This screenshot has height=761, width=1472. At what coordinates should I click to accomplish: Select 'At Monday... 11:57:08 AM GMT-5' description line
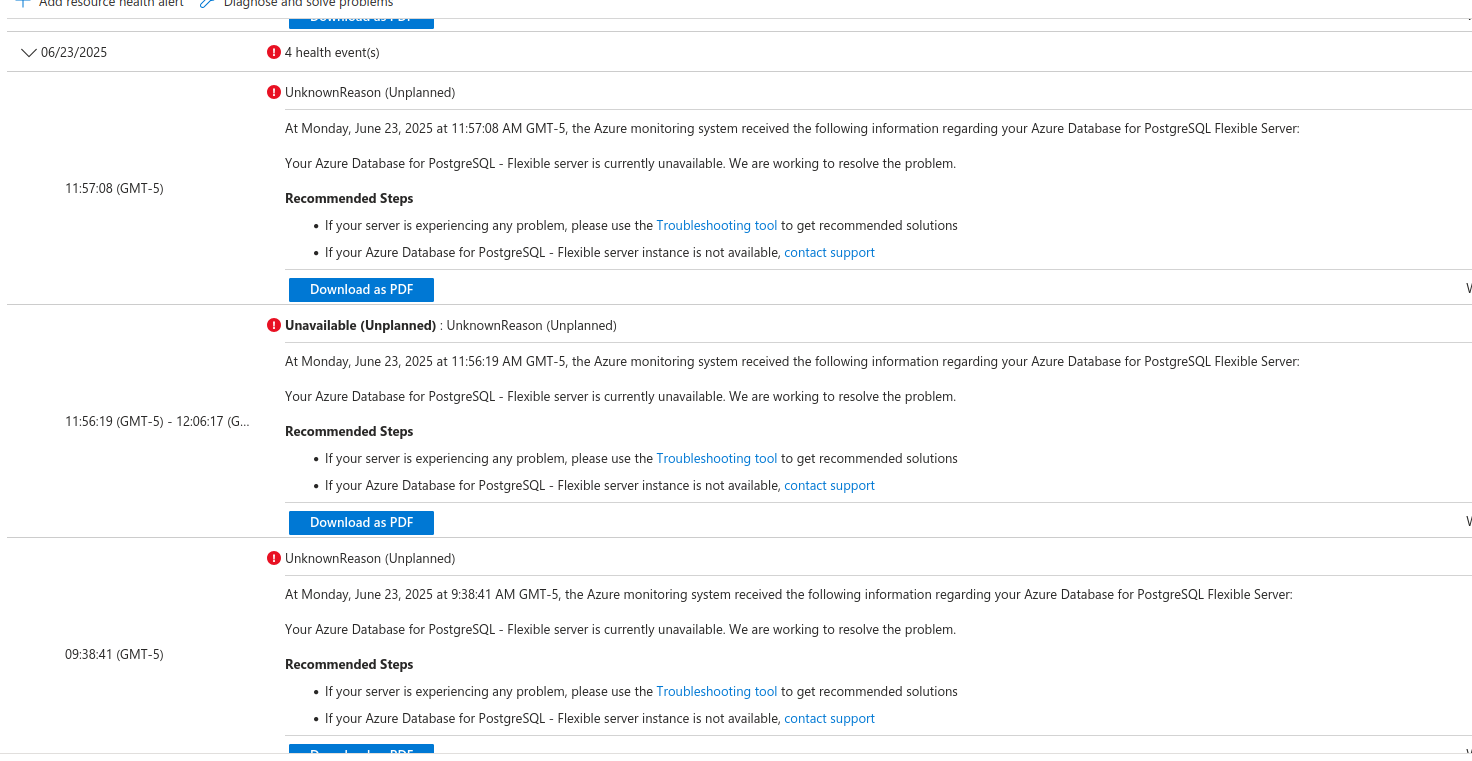792,128
